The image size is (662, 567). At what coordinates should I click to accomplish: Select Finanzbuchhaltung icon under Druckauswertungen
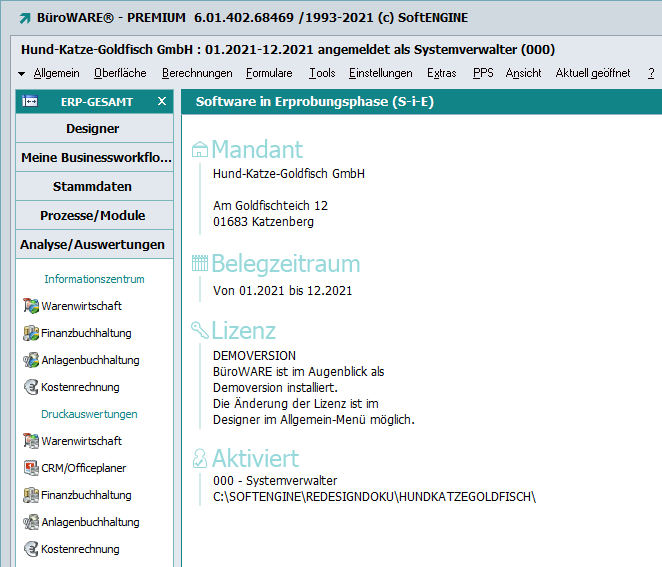pyautogui.click(x=31, y=495)
